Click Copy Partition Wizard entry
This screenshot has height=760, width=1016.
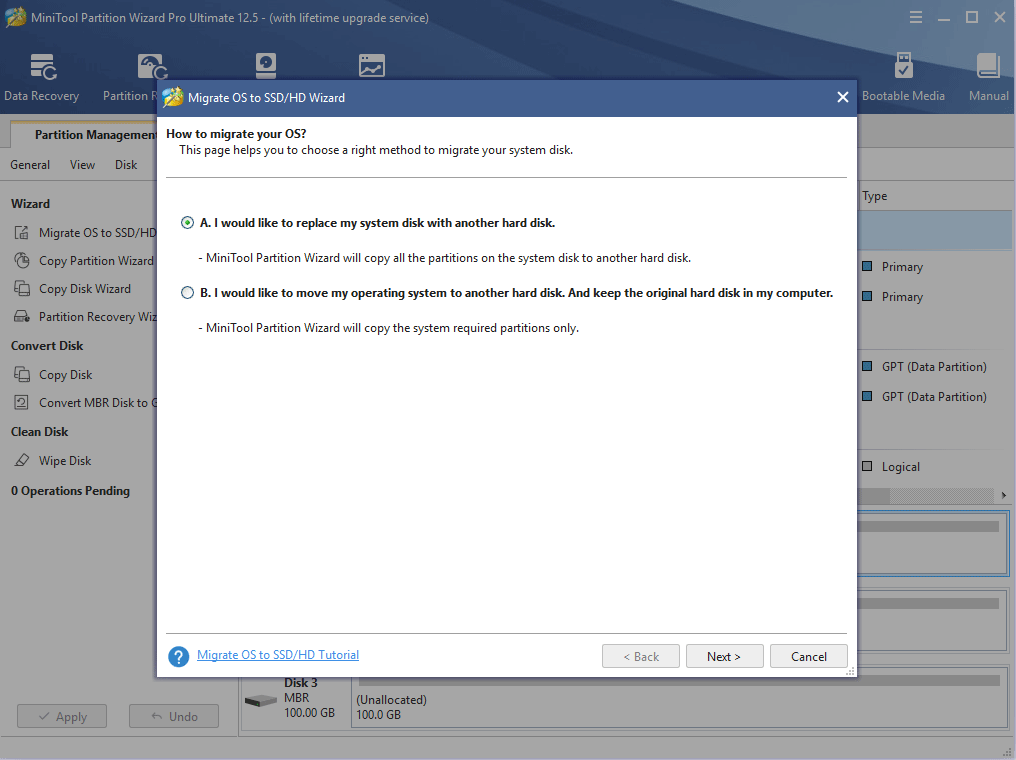pos(96,260)
